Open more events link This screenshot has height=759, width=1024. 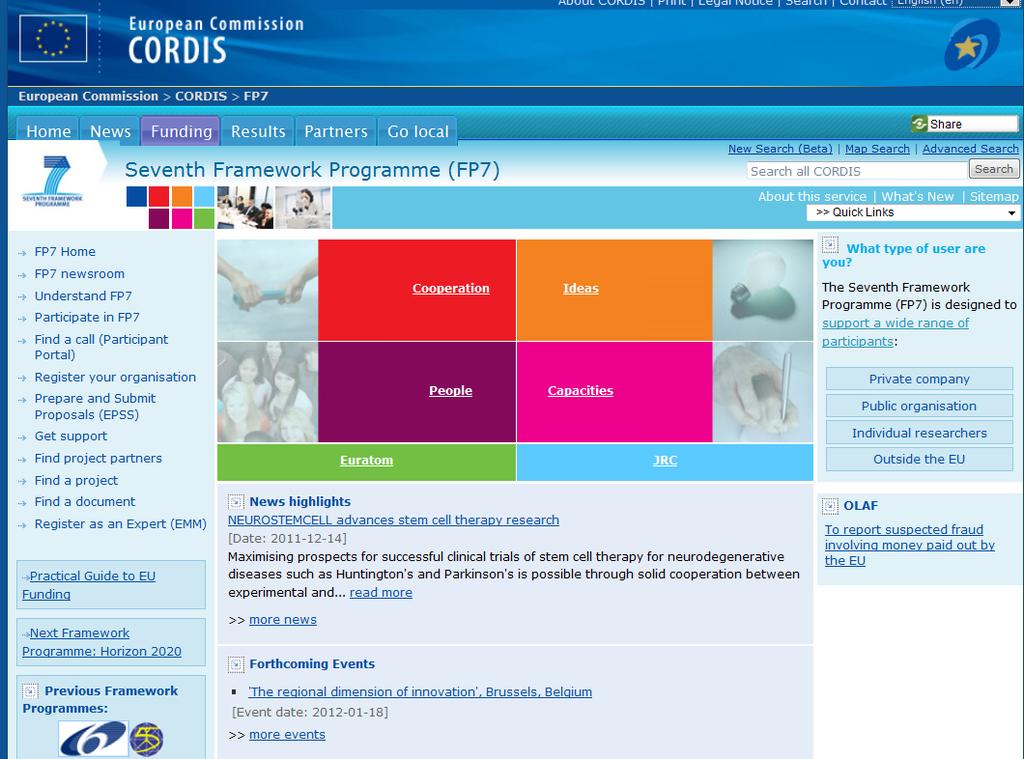[x=287, y=735]
